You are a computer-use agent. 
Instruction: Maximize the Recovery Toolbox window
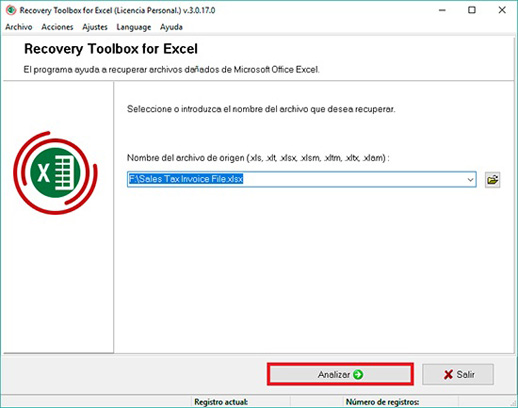click(x=472, y=10)
